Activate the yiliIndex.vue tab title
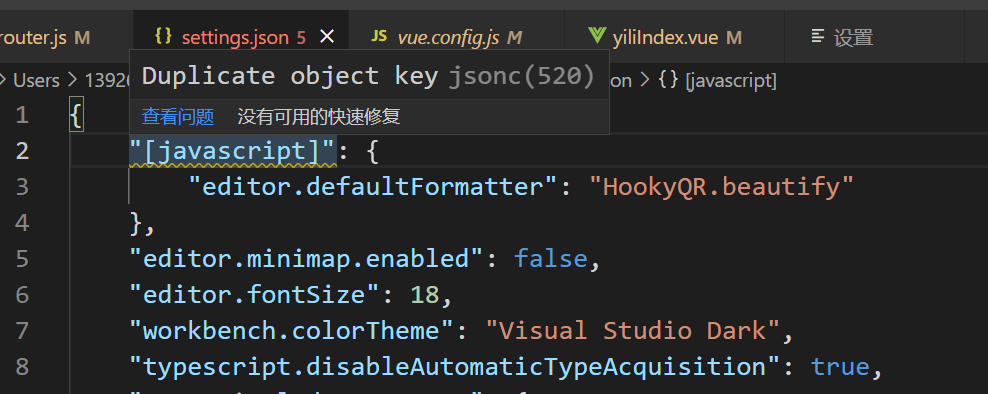Screen dimensions: 988x394 (x=665, y=37)
